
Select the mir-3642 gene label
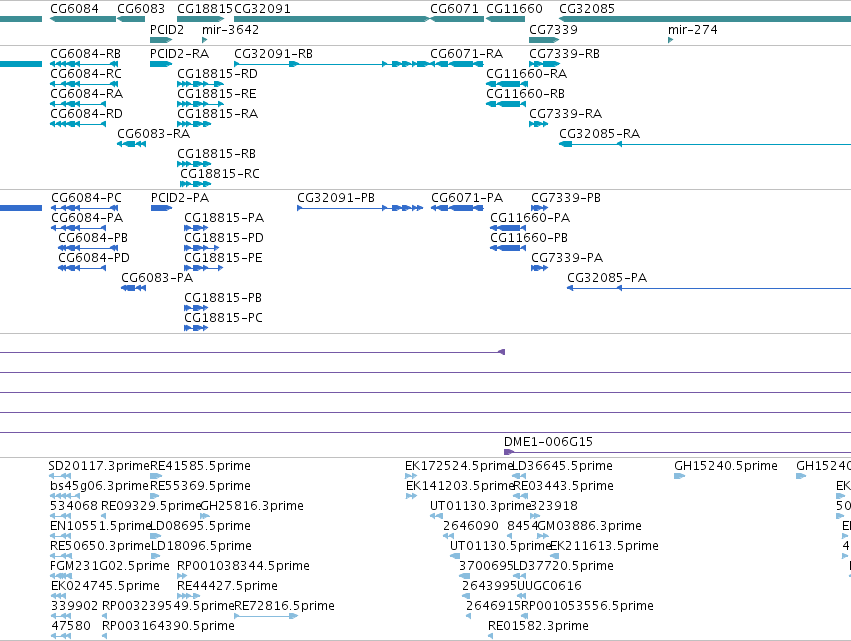click(230, 30)
